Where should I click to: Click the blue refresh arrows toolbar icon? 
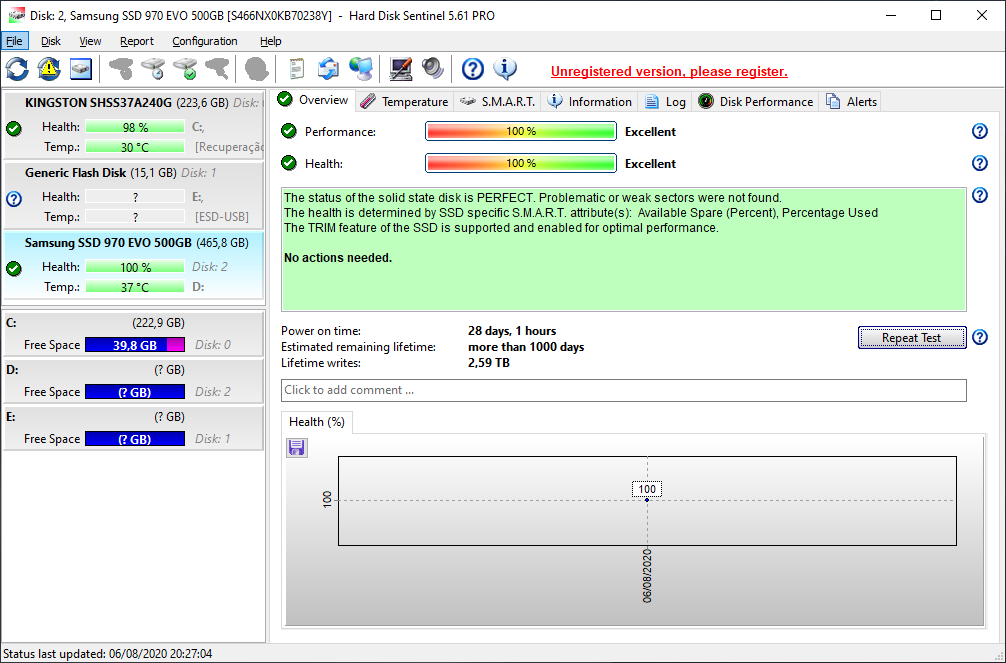tap(17, 69)
